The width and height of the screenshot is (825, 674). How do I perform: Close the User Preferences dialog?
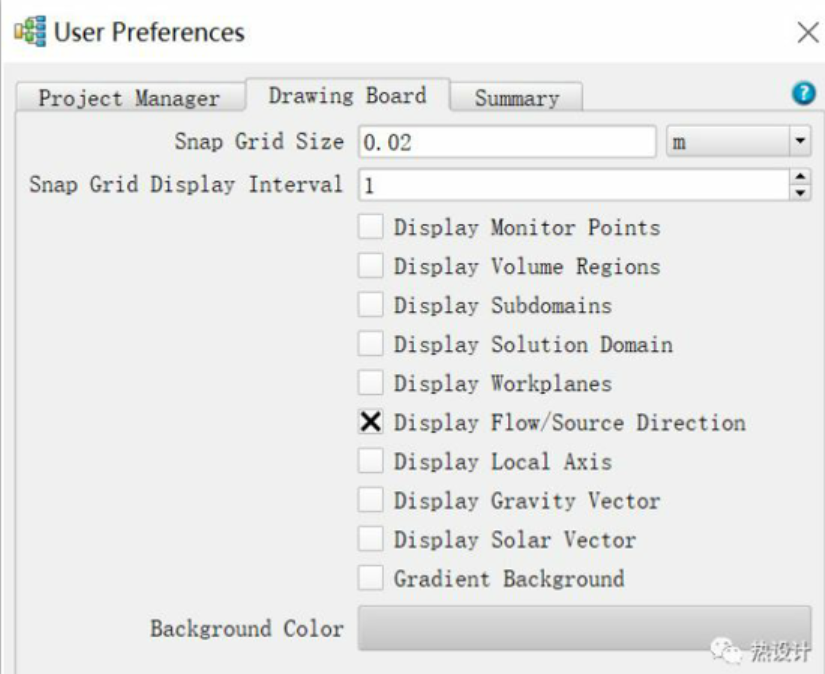[x=807, y=33]
